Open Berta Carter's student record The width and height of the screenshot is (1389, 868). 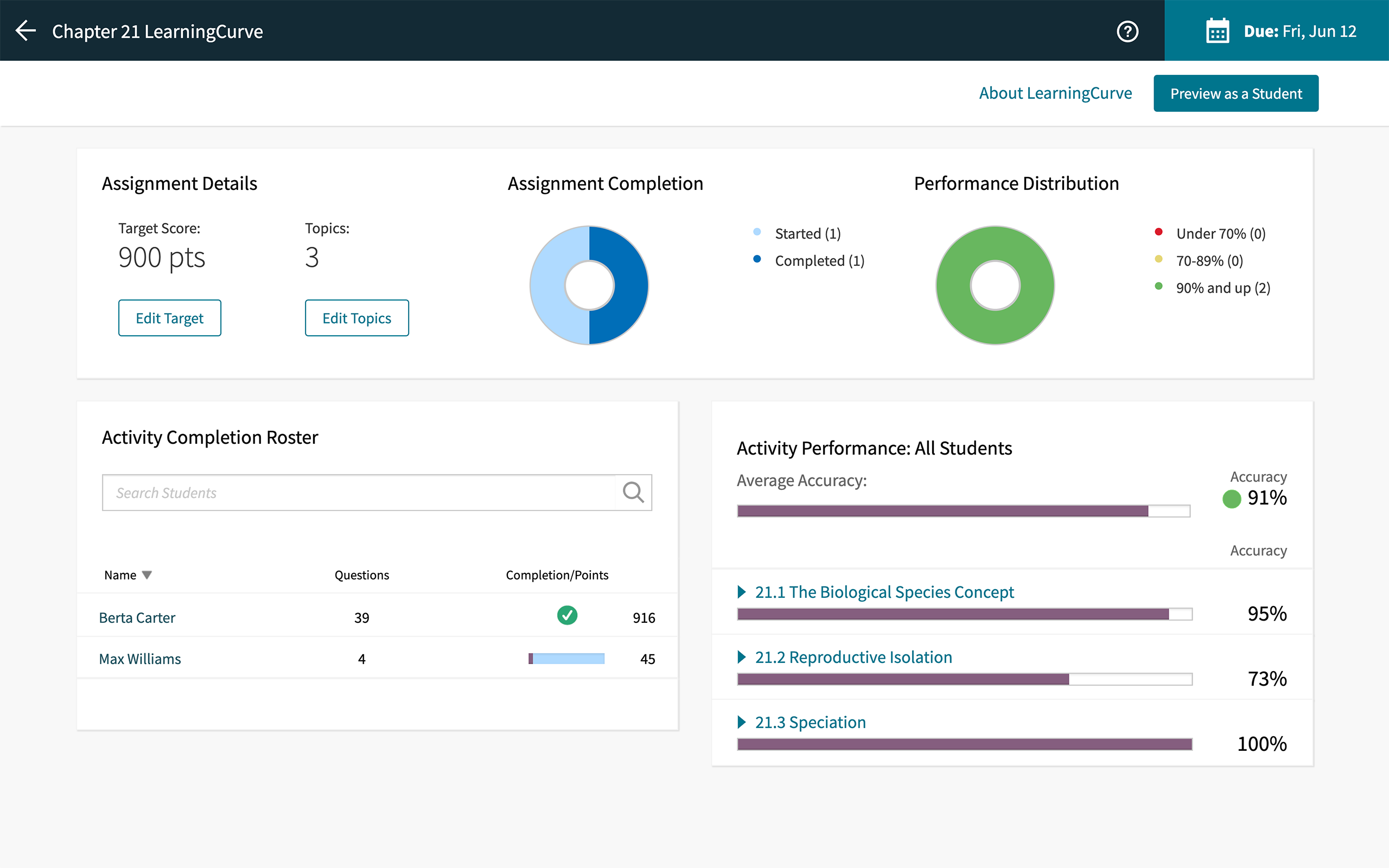point(137,618)
